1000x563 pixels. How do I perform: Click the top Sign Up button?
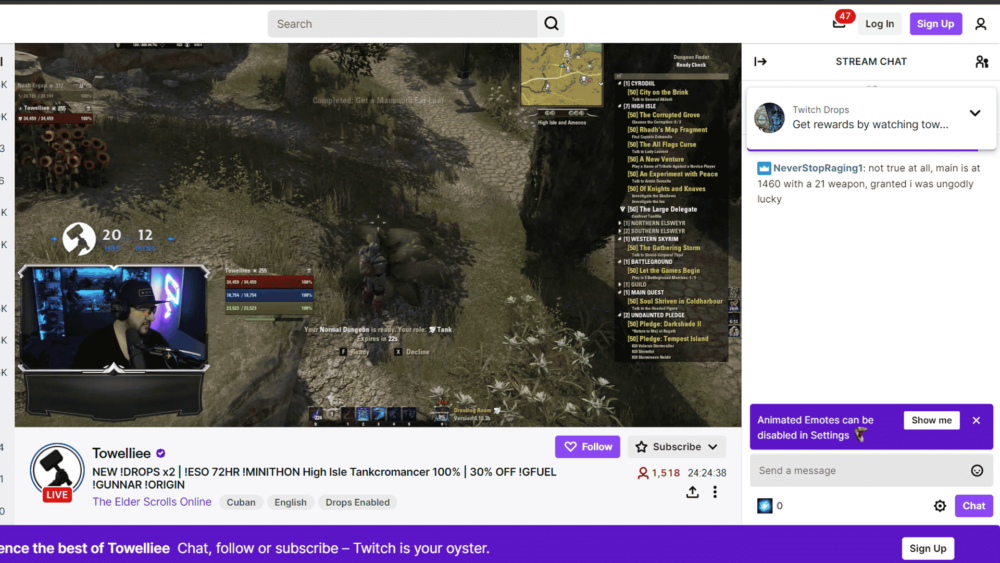(935, 24)
